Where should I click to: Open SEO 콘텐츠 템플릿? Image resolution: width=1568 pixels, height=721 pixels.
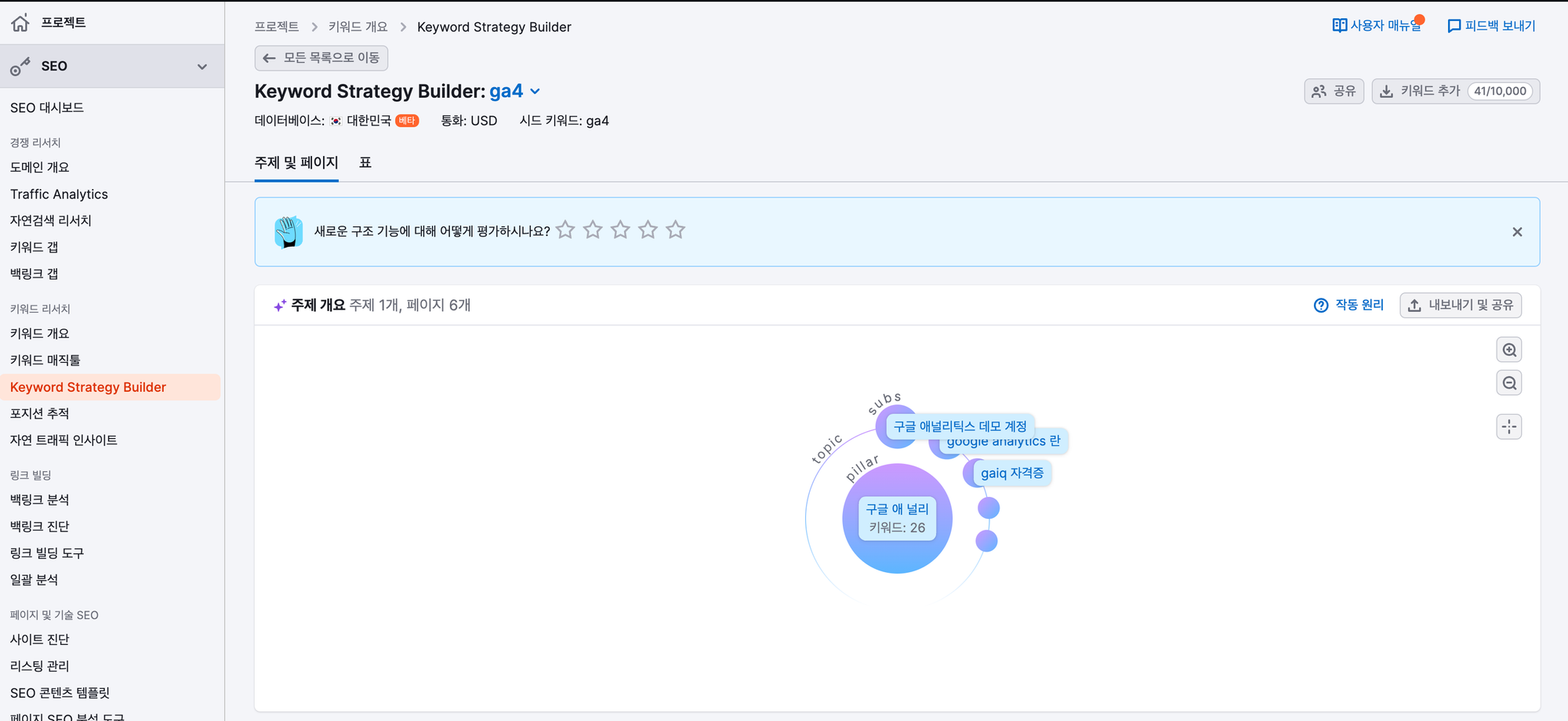tap(60, 693)
